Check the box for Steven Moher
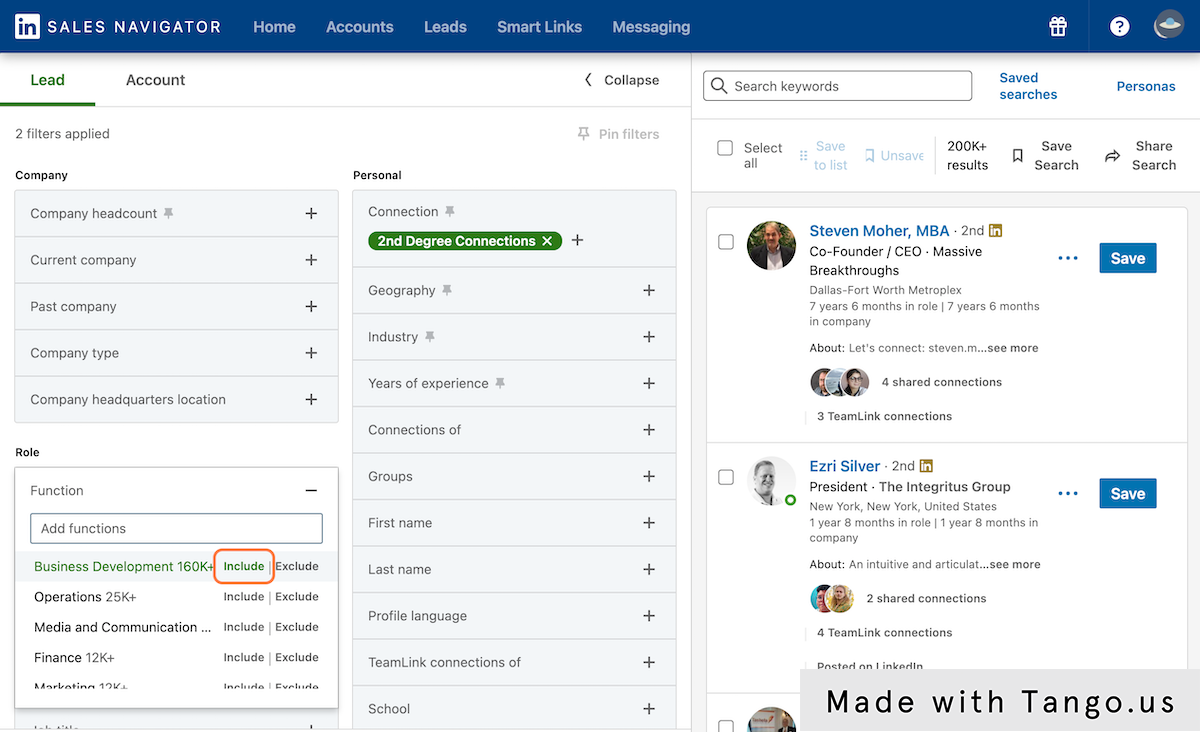1200x732 pixels. pos(726,242)
